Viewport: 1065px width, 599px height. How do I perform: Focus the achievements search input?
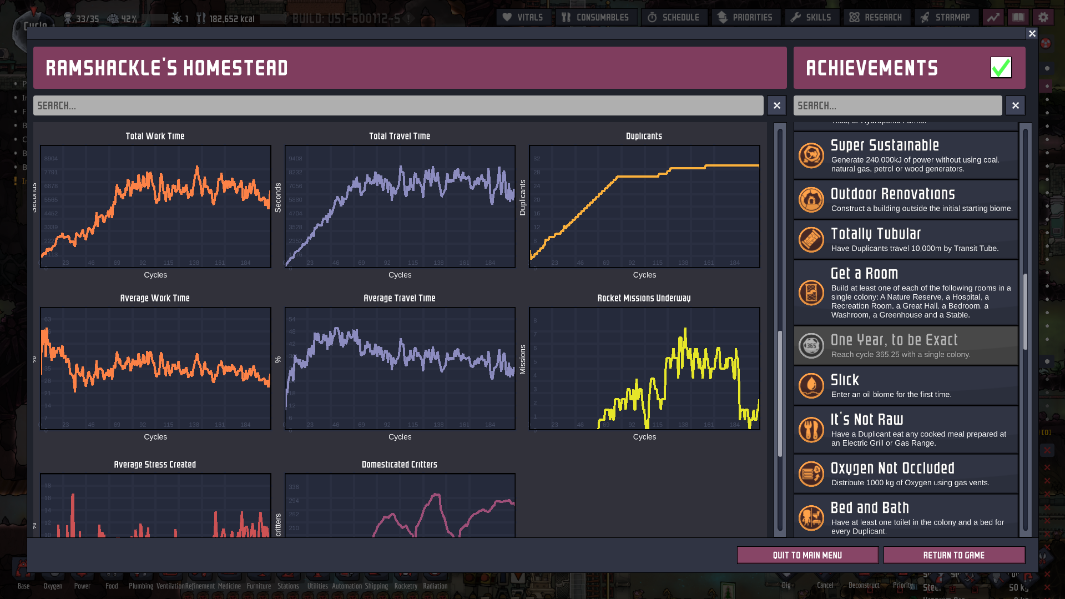[897, 105]
